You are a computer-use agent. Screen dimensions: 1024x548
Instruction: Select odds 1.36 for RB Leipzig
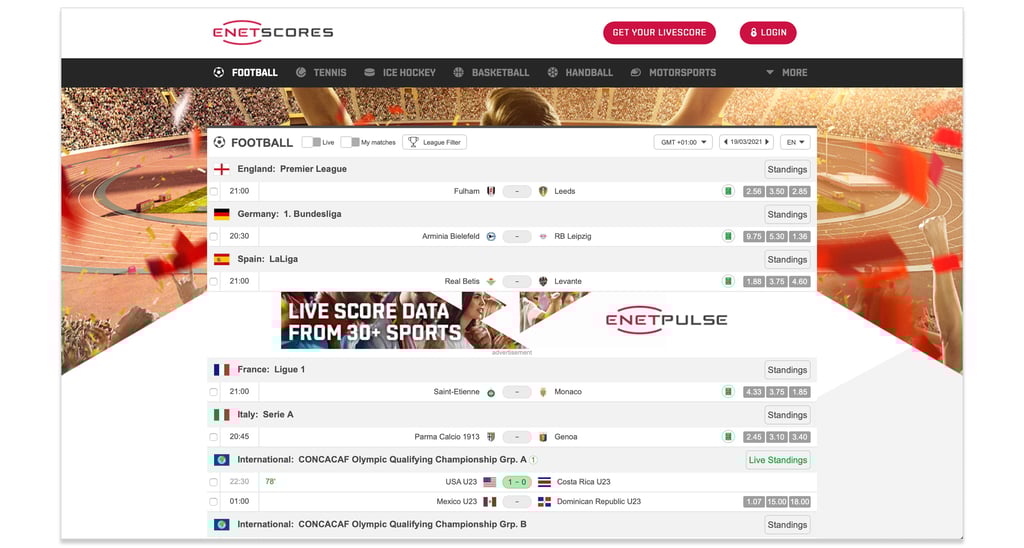point(799,236)
